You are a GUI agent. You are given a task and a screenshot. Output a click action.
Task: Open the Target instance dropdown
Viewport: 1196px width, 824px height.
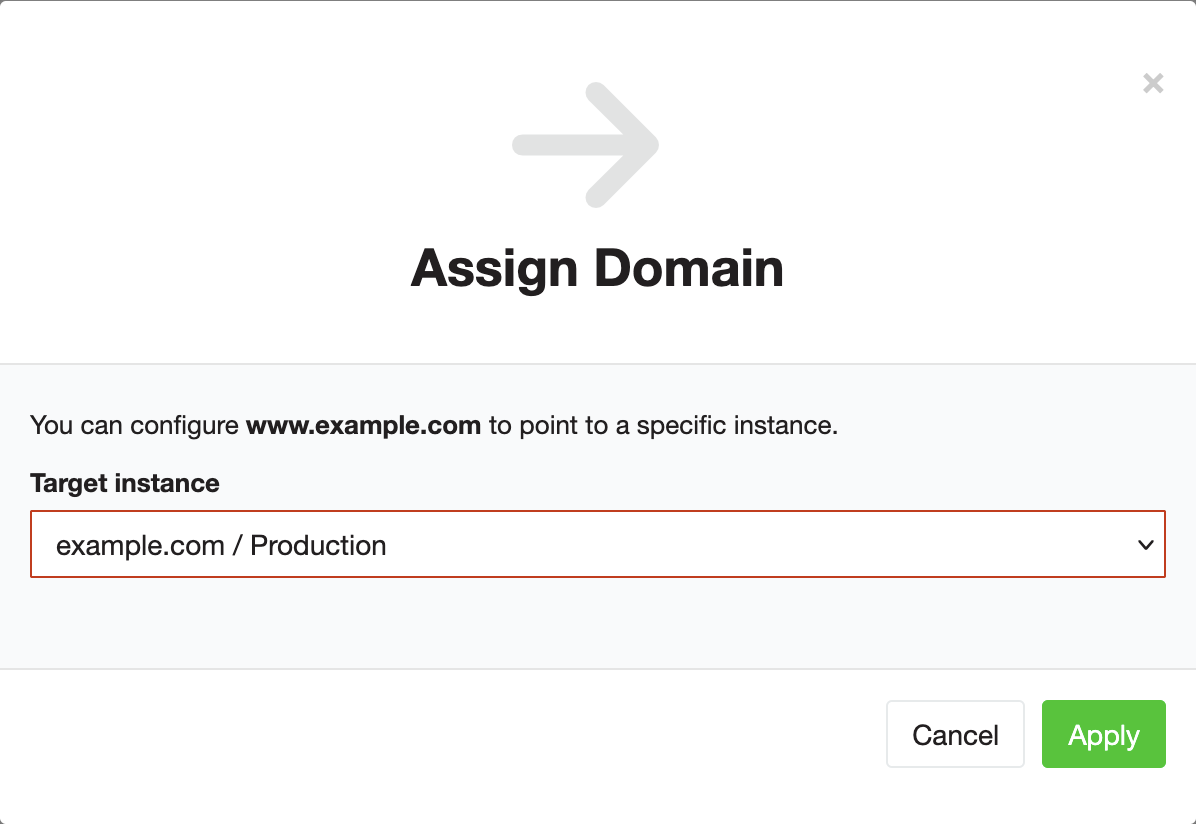click(x=597, y=545)
